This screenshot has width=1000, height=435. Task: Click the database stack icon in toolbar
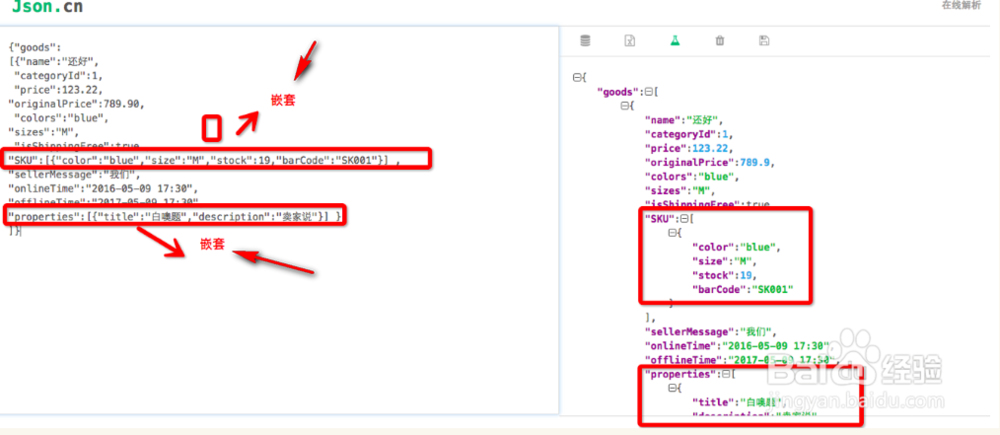click(585, 41)
